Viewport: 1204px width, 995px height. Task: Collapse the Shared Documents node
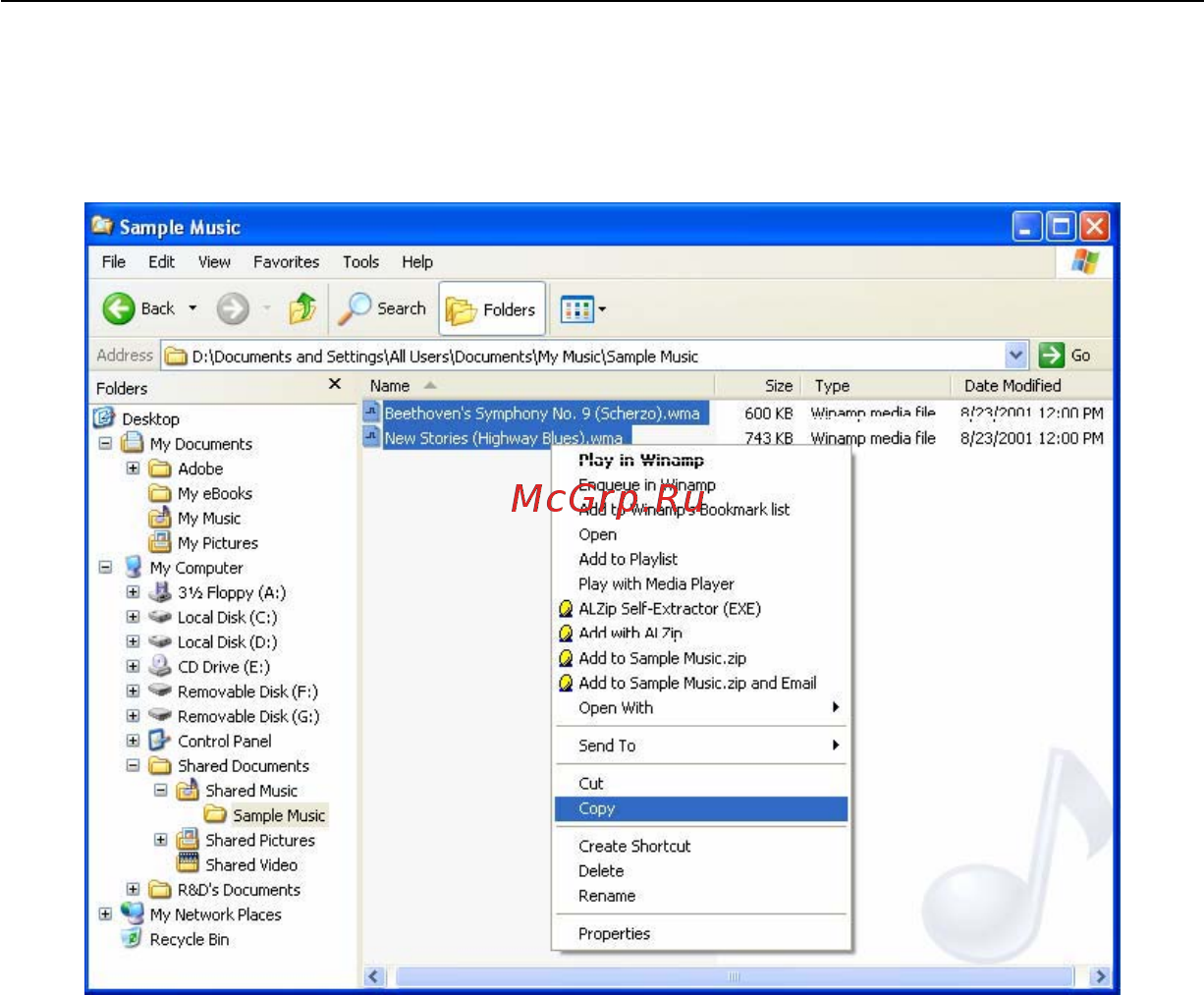[133, 765]
